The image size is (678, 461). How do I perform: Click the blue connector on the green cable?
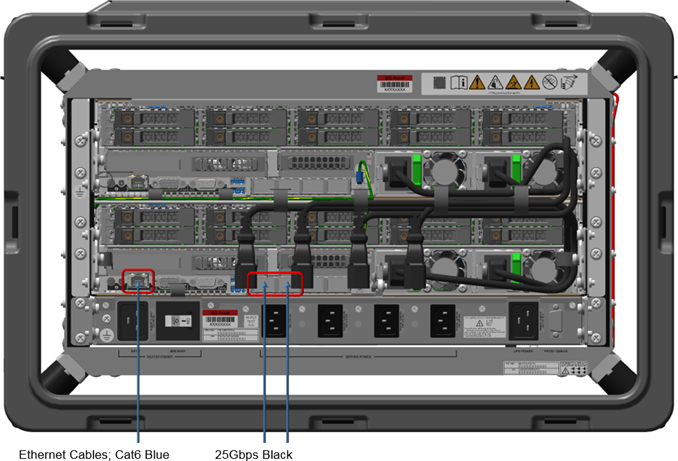point(359,177)
